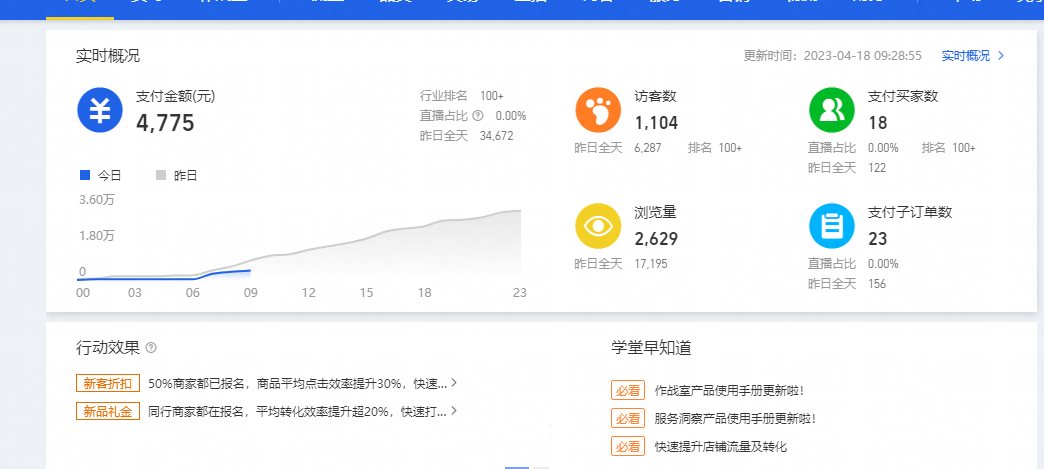Click the help icon next to 行动效果
1044x469 pixels.
tap(151, 348)
